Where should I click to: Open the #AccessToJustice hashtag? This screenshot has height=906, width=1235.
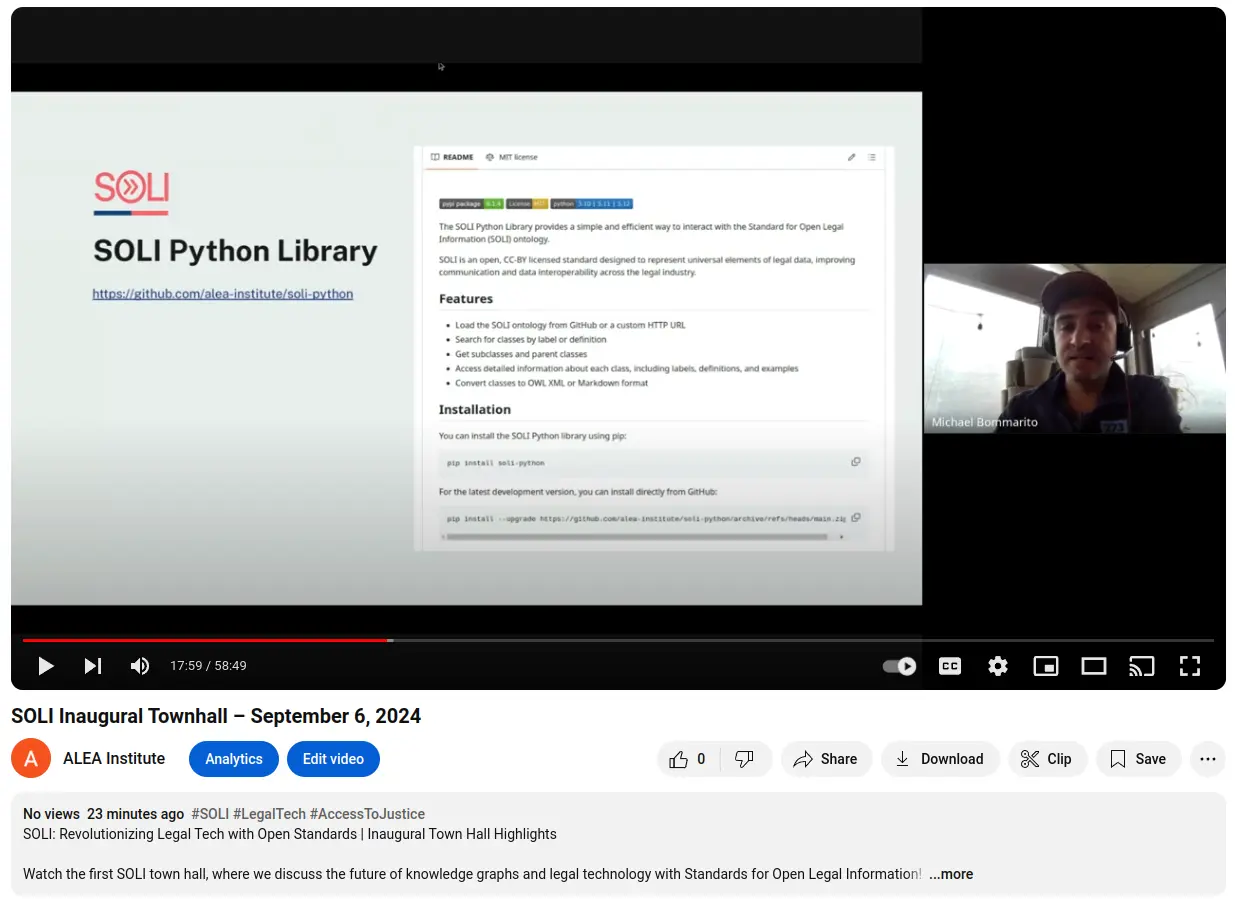(x=367, y=814)
